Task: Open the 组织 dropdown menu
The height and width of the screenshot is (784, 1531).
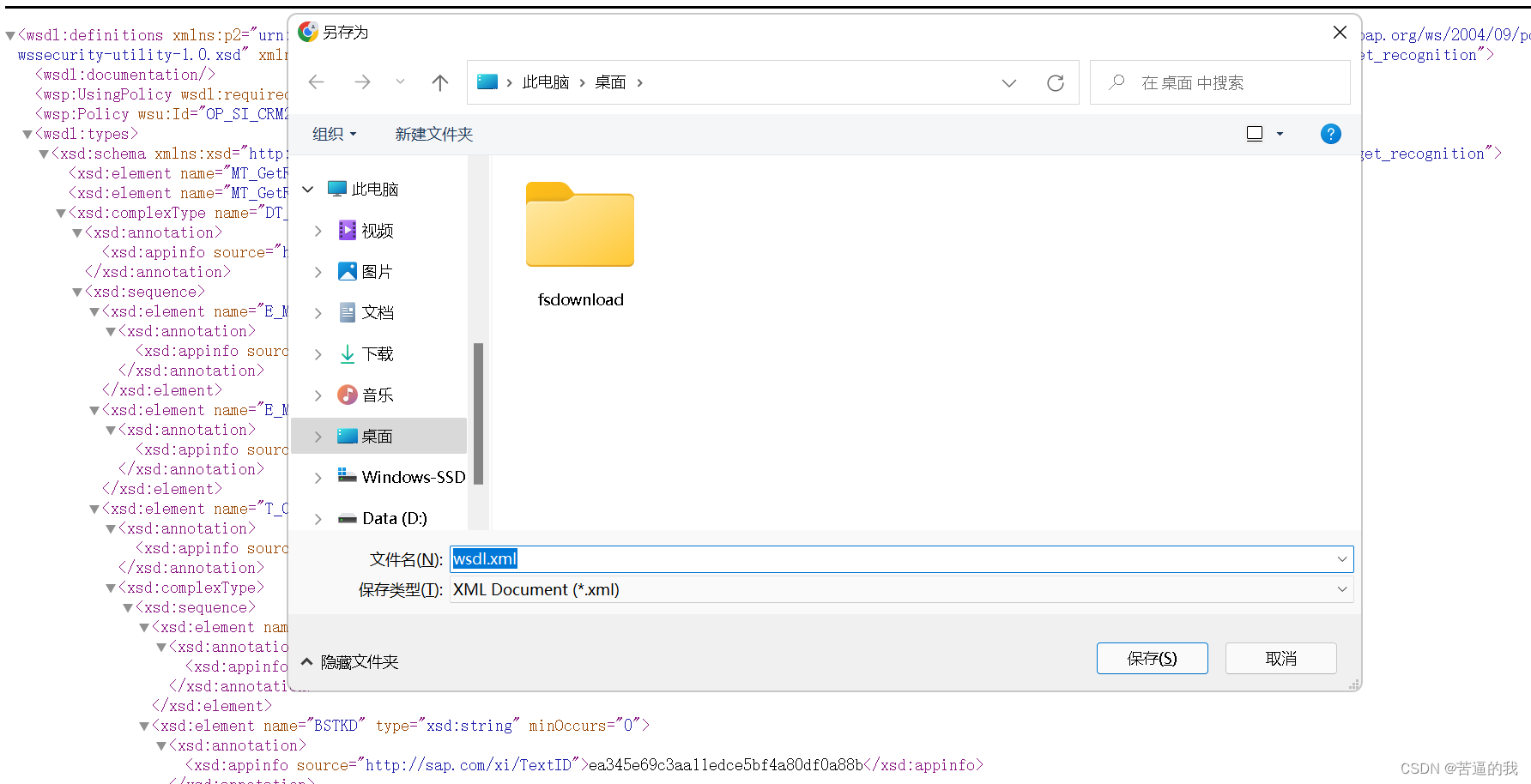Action: click(334, 134)
